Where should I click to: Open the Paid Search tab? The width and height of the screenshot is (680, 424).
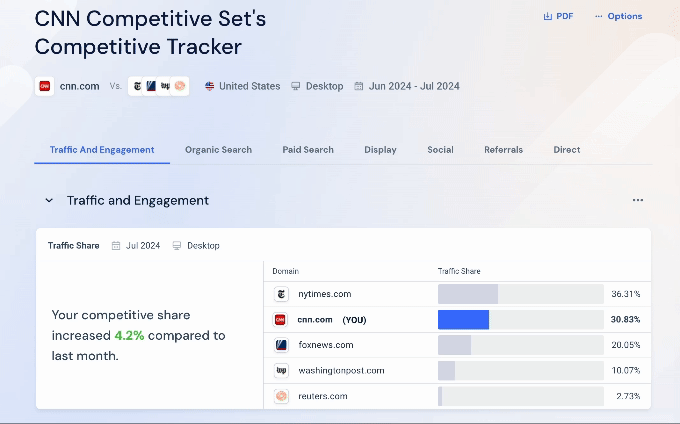(308, 150)
